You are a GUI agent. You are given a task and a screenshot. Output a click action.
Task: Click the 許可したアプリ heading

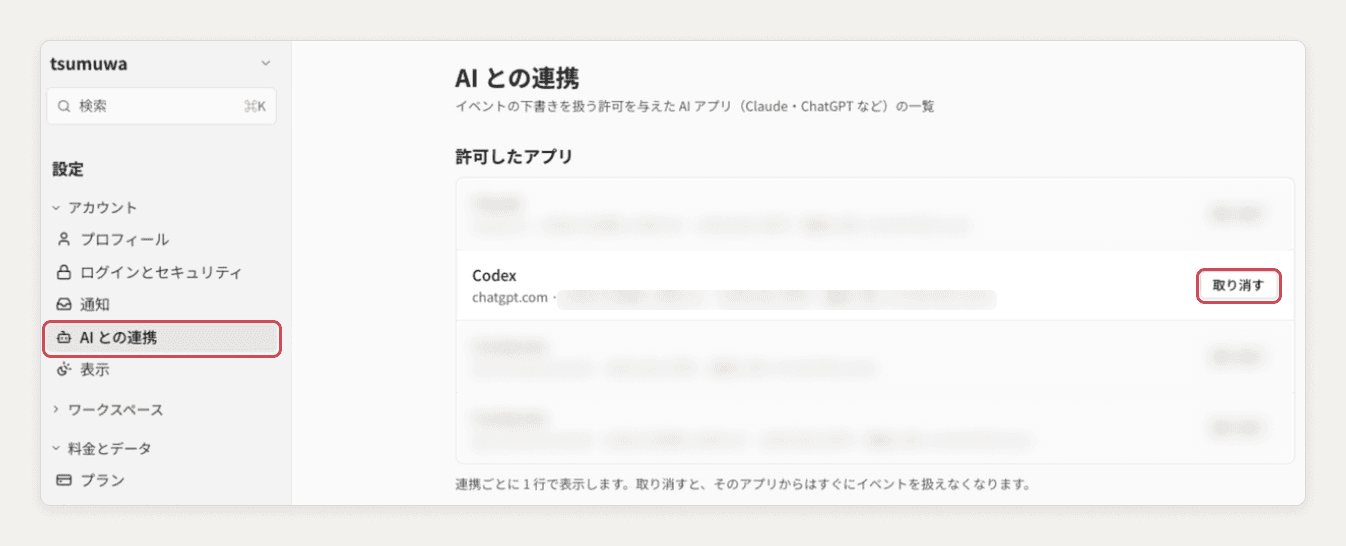coord(513,157)
